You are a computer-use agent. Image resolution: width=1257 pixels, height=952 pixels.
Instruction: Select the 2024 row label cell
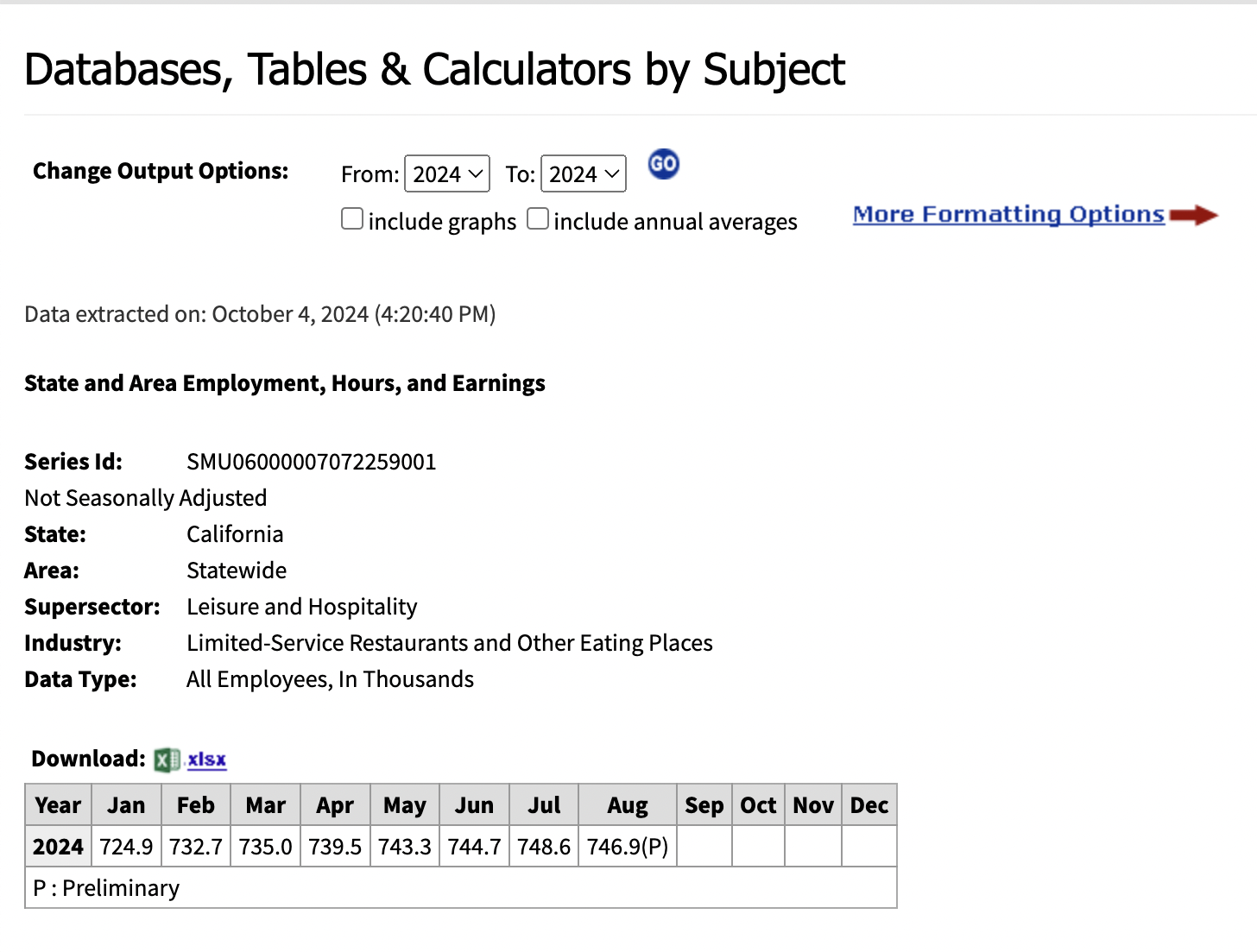click(x=58, y=847)
